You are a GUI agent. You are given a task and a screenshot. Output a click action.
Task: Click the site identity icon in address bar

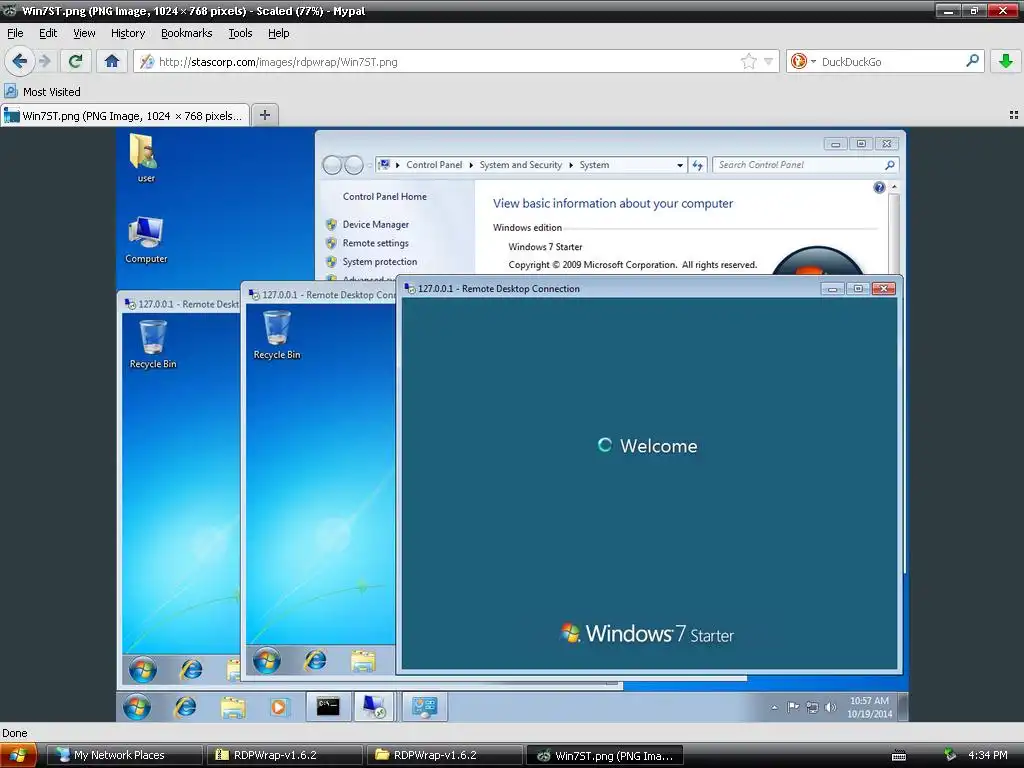point(147,62)
